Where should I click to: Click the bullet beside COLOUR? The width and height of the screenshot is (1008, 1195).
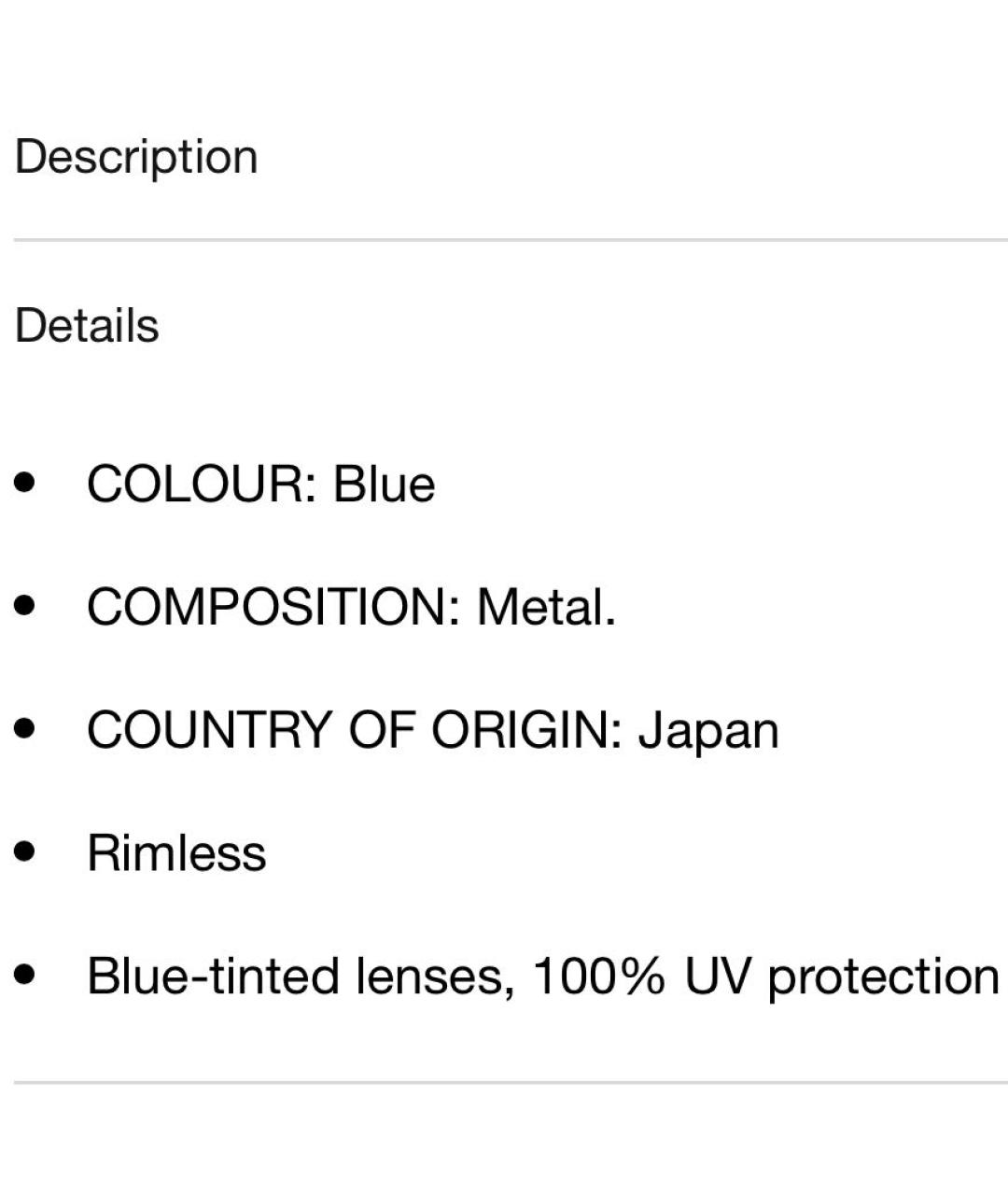pyautogui.click(x=25, y=483)
